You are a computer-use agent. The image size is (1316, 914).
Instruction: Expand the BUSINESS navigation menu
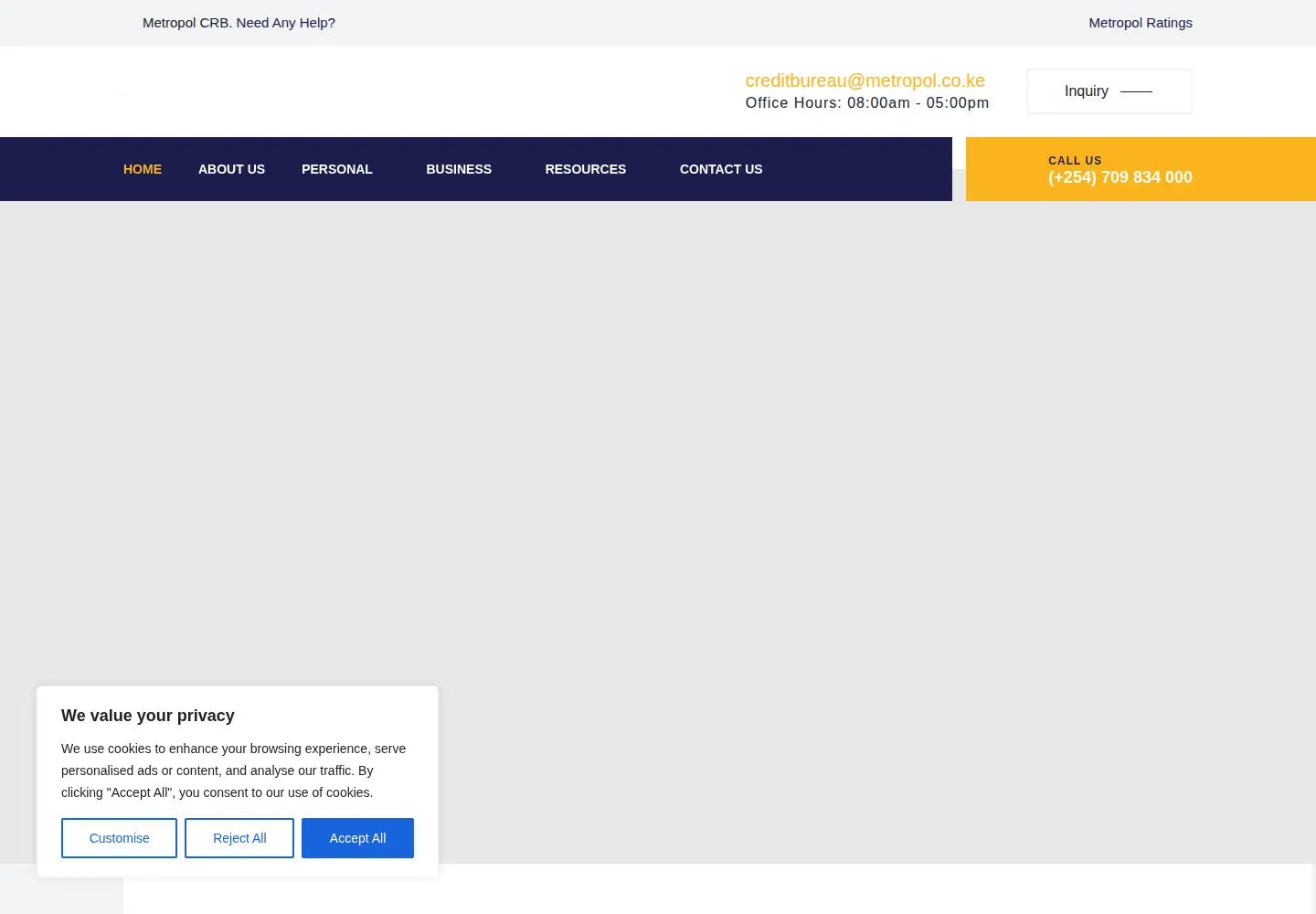point(459,169)
